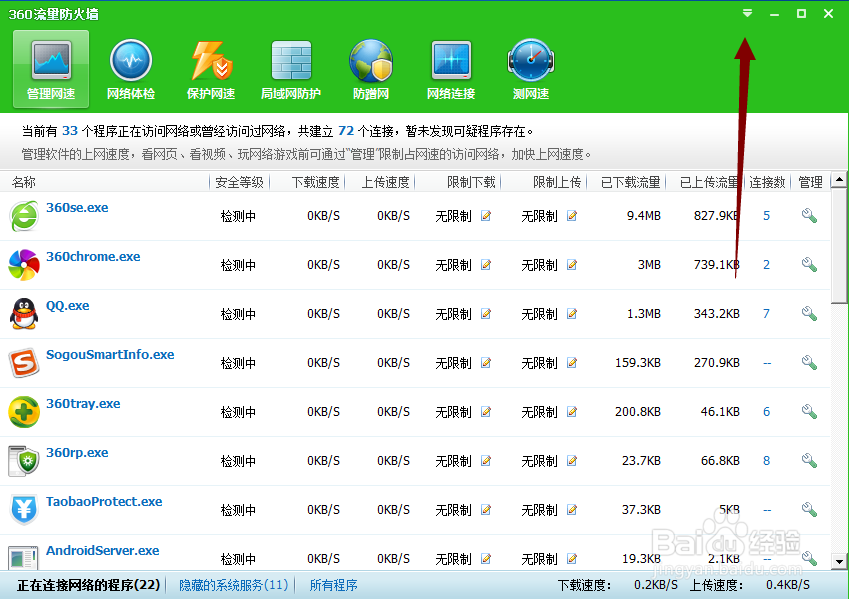Open manage wrench for 360se.exe
This screenshot has width=849, height=599.
809,216
